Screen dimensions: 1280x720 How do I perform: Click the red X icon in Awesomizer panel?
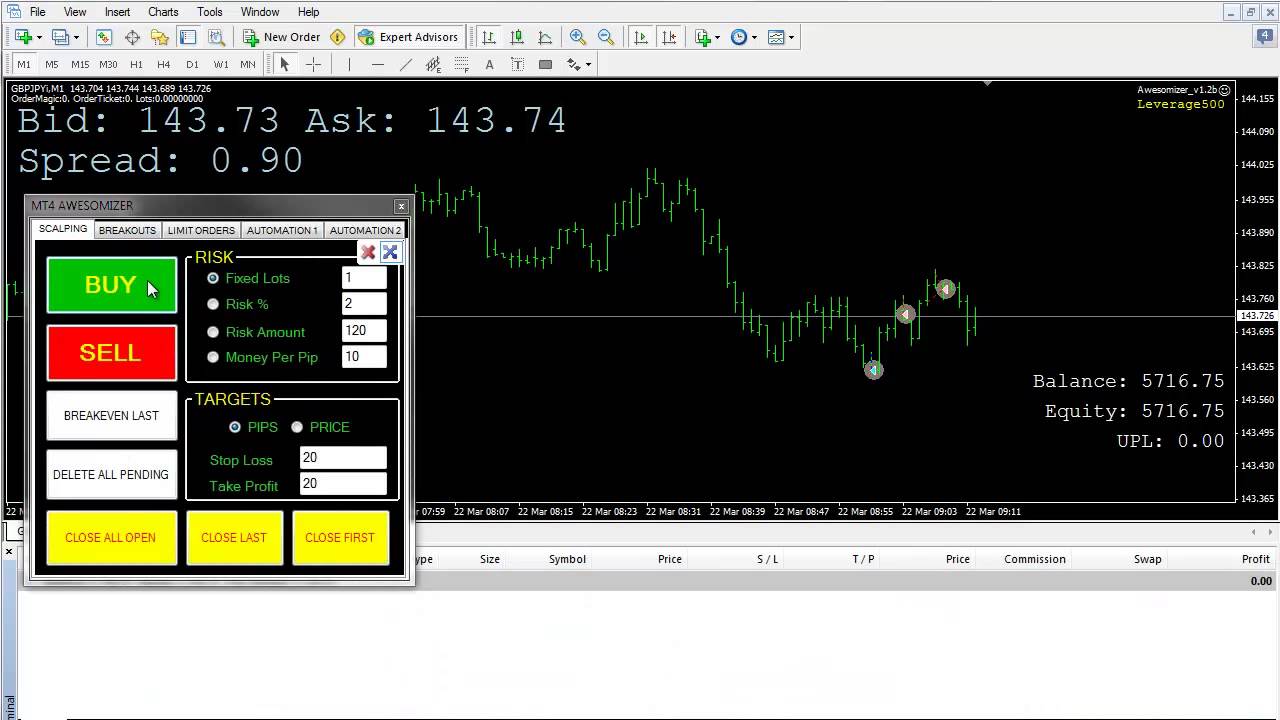(368, 252)
